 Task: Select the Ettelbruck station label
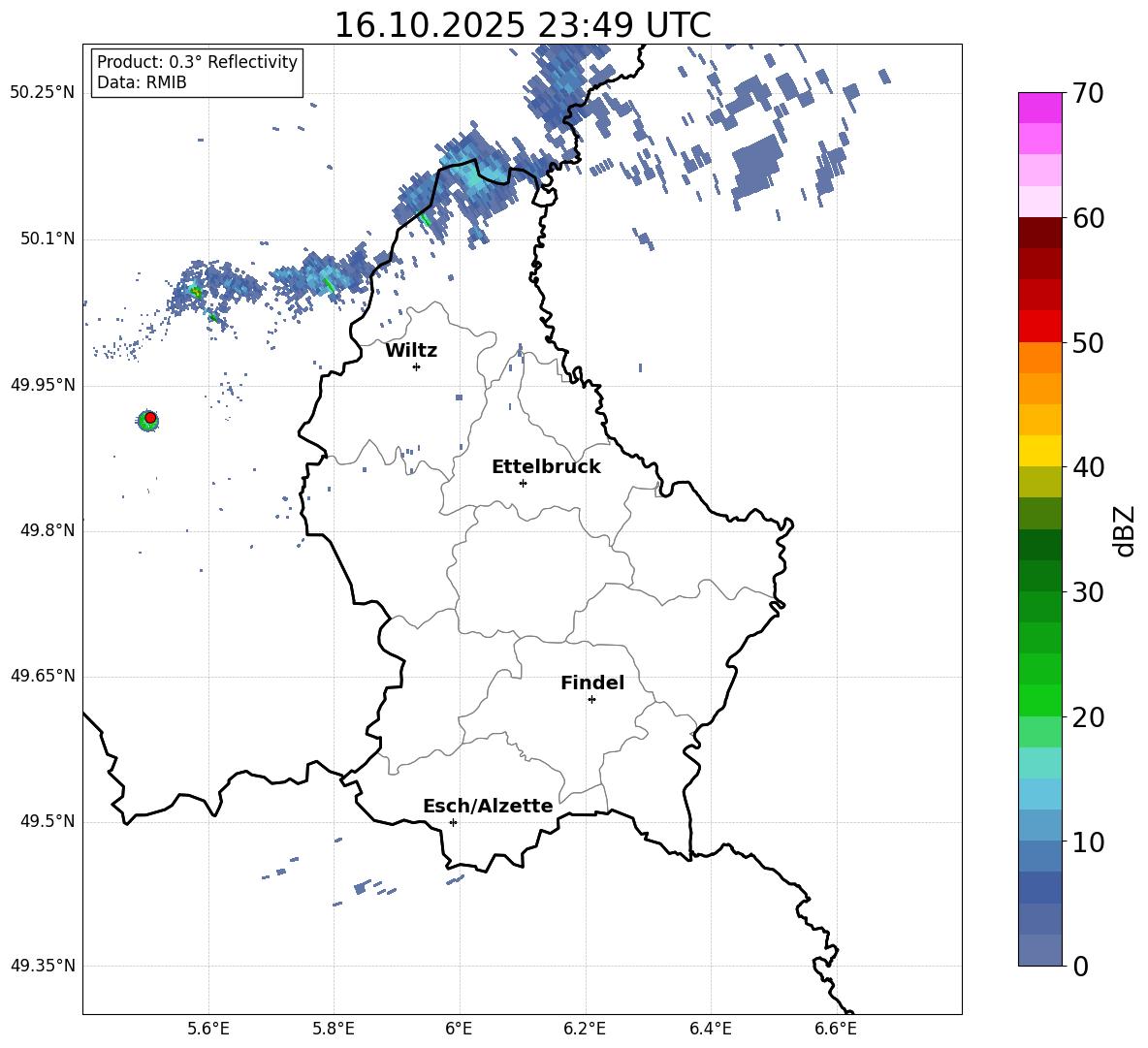click(546, 467)
